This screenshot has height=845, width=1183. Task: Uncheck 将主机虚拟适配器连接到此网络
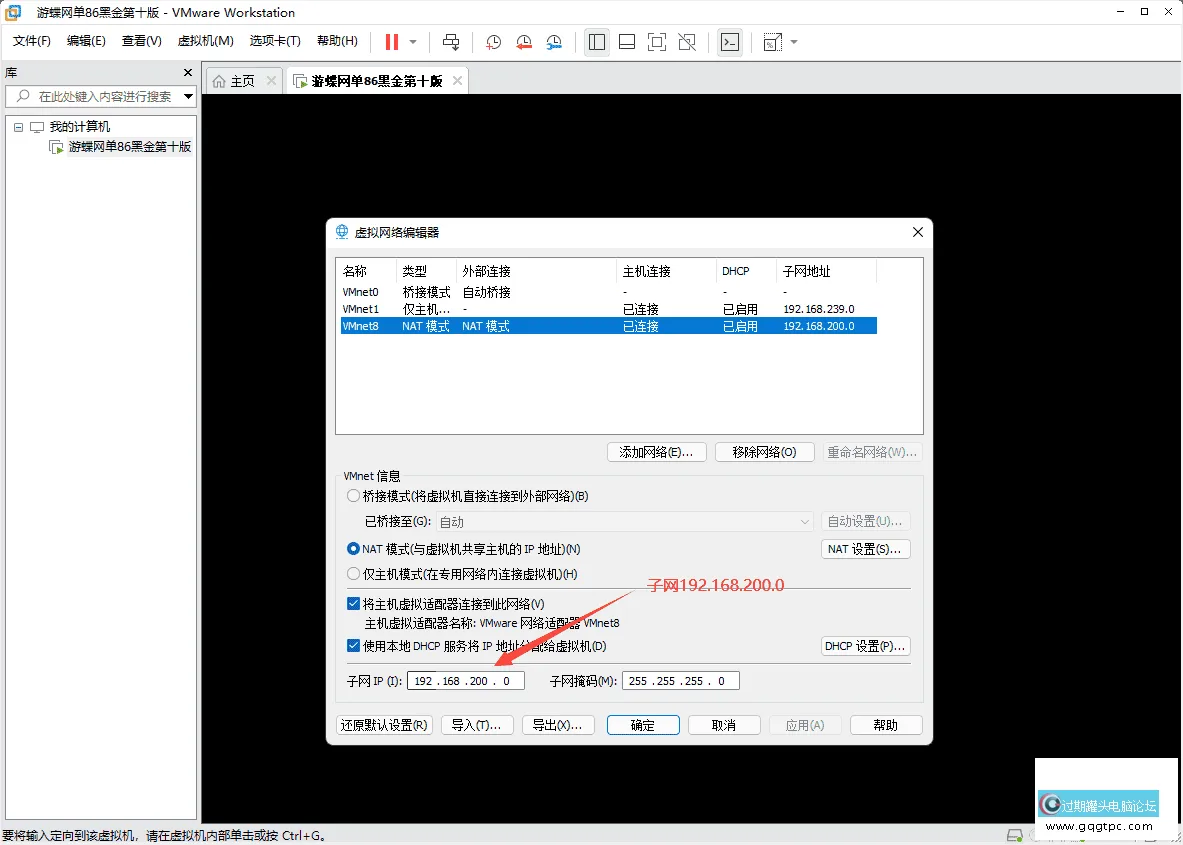tap(353, 603)
